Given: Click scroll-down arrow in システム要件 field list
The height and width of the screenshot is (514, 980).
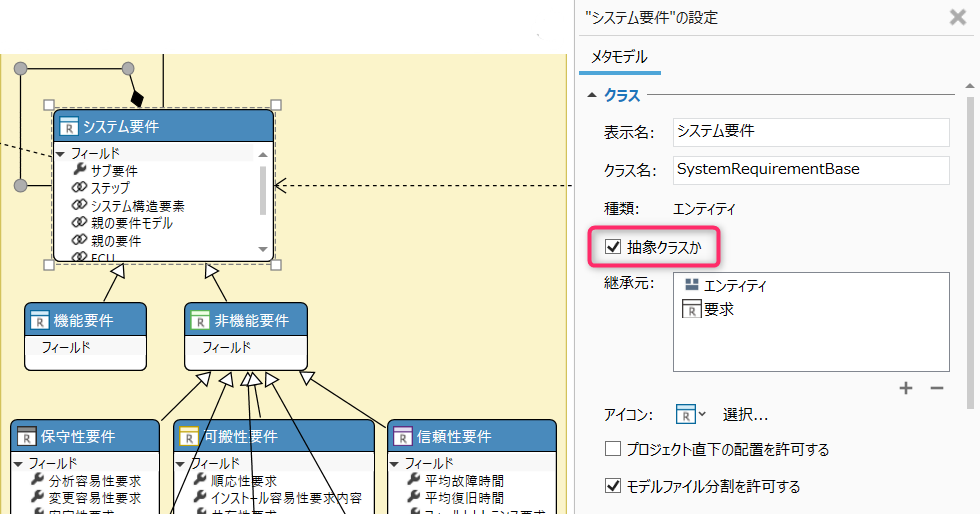Looking at the screenshot, I should tap(263, 249).
